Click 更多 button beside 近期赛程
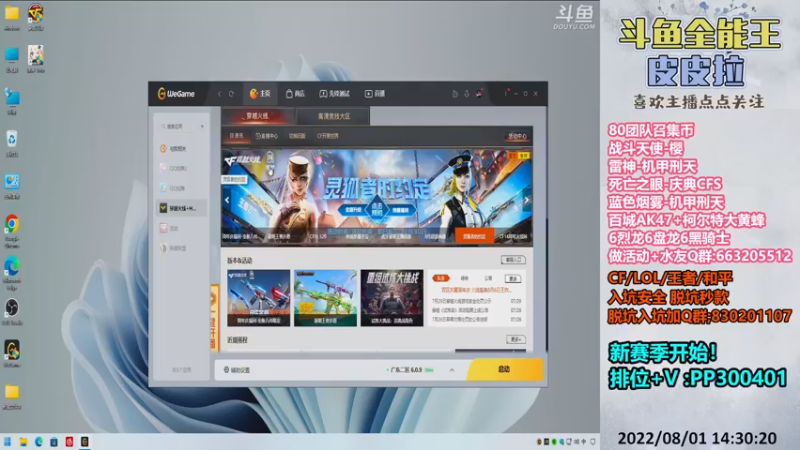Screen dimensions: 800x450 (516, 339)
